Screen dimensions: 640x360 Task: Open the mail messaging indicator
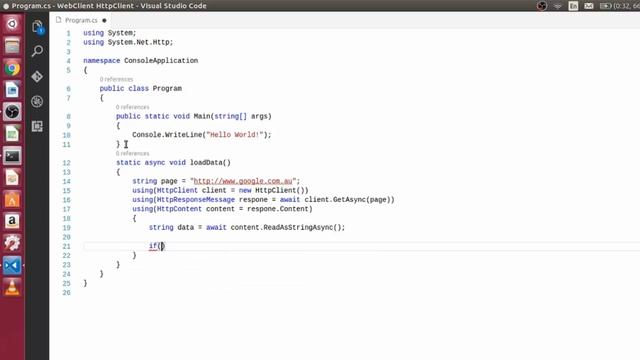pyautogui.click(x=589, y=6)
